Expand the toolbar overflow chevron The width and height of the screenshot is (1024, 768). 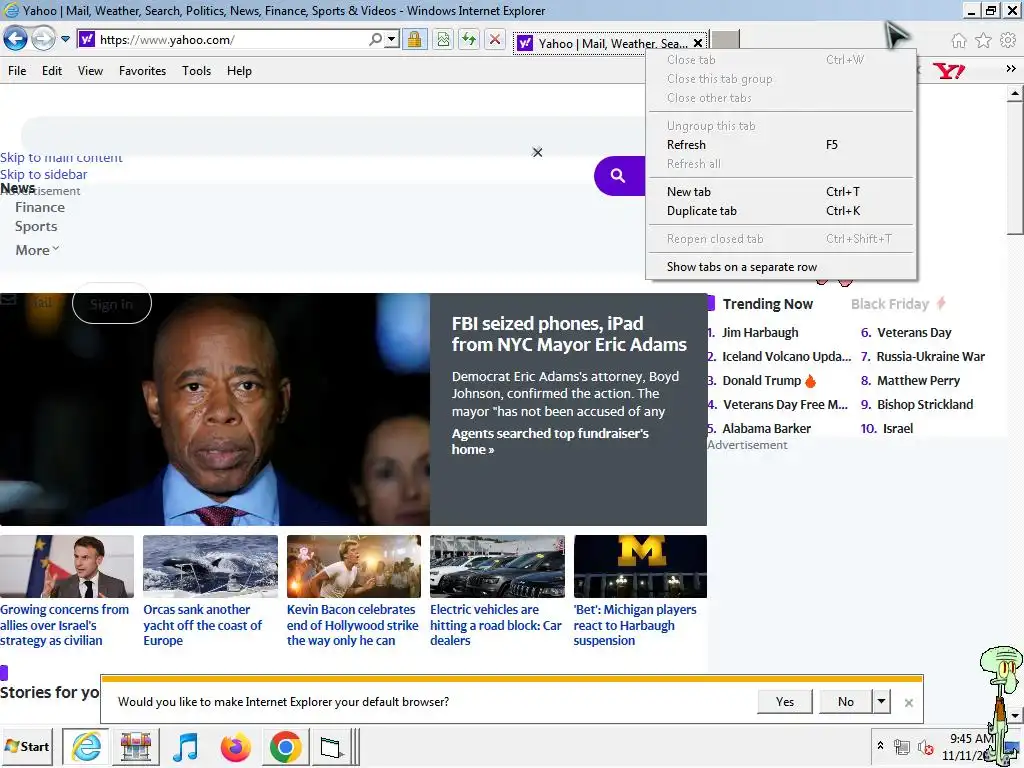pos(1011,69)
